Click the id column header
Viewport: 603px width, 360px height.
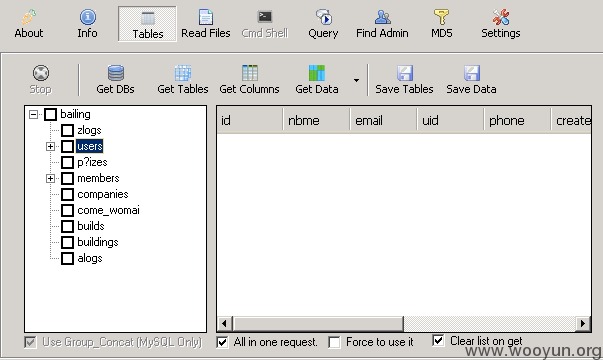coord(250,120)
